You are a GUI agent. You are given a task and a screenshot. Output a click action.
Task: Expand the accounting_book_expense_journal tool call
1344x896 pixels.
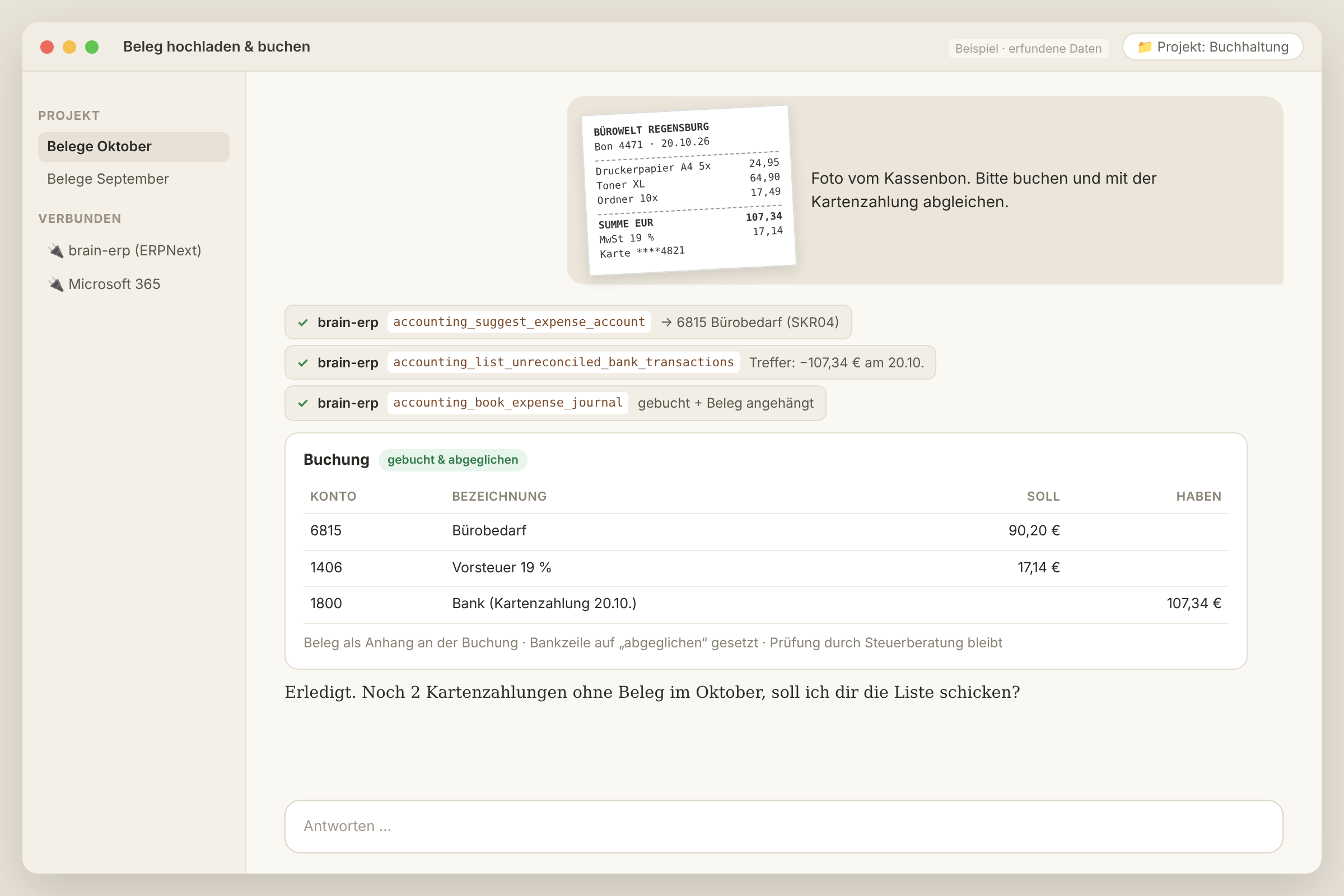(x=556, y=403)
